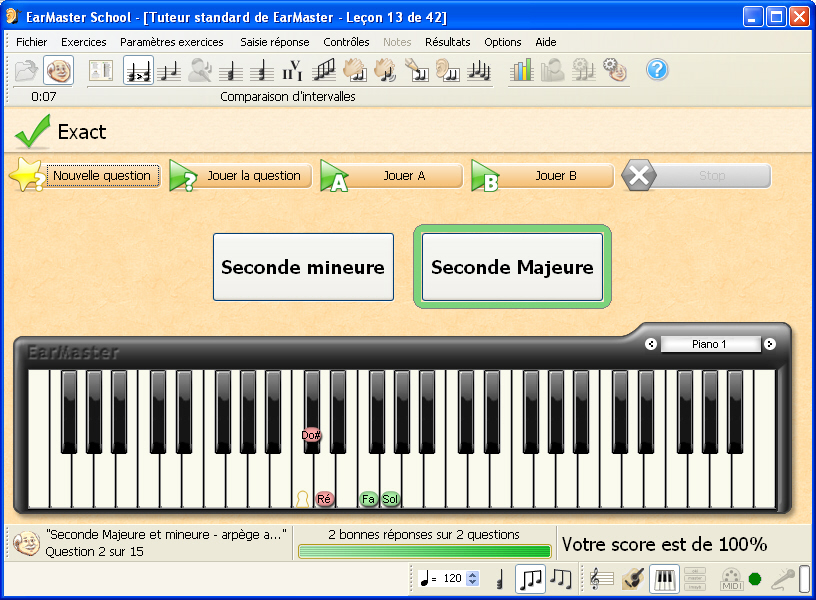
Task: Select the ascending arpeggio play mode
Action: click(530, 578)
